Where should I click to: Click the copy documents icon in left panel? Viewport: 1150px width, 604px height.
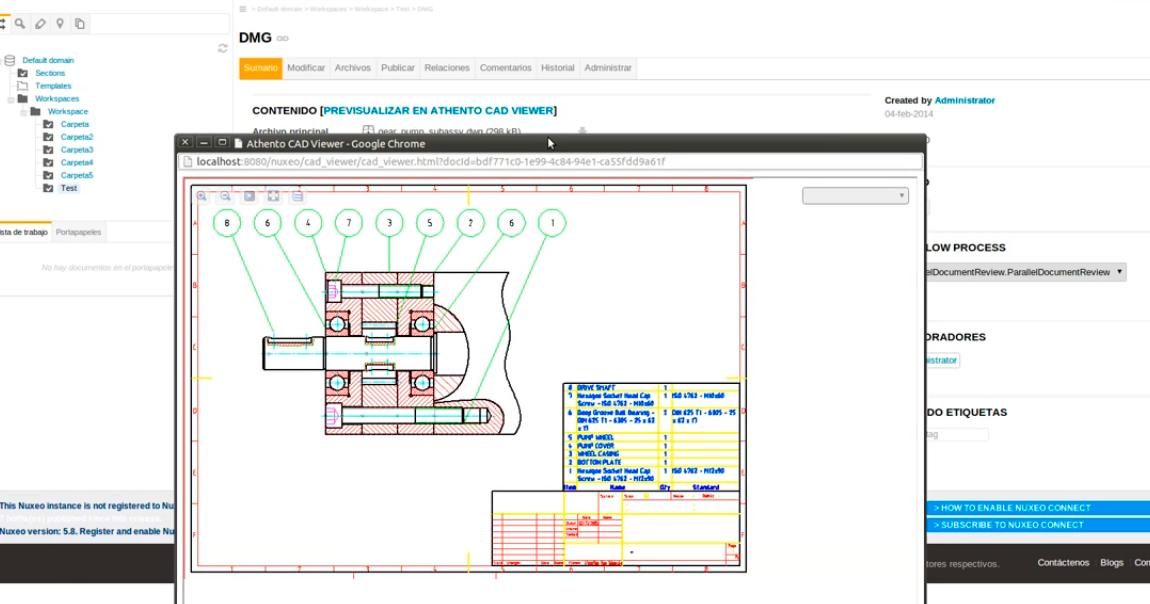(80, 23)
